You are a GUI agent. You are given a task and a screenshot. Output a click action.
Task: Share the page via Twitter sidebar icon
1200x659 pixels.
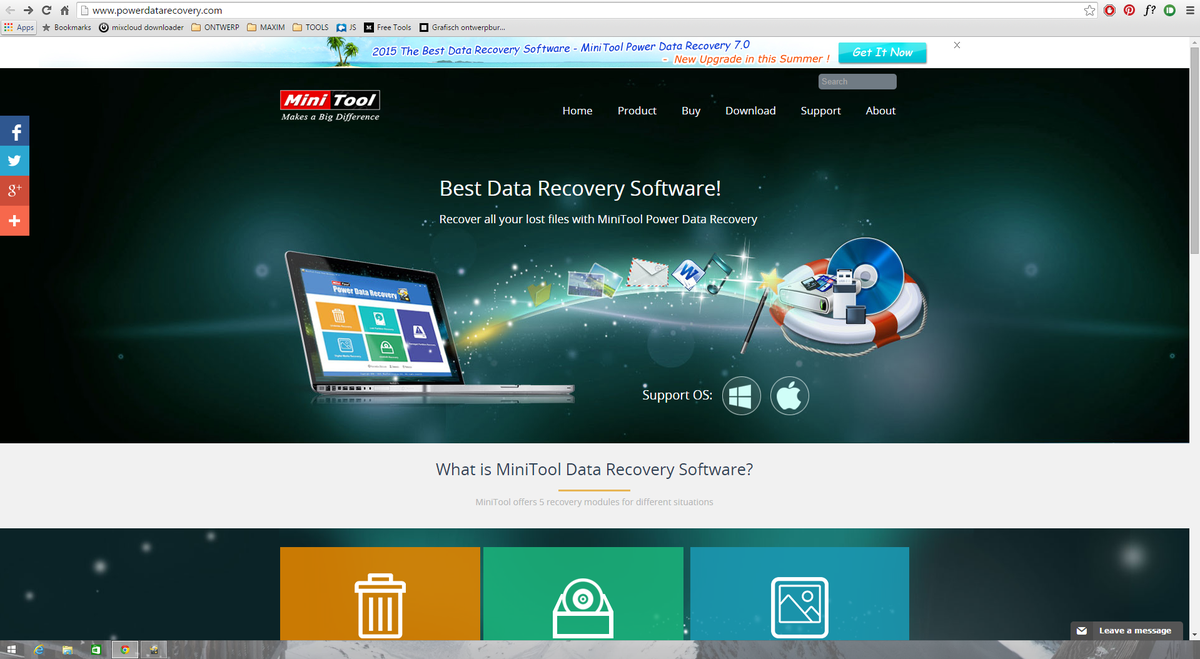pos(14,160)
